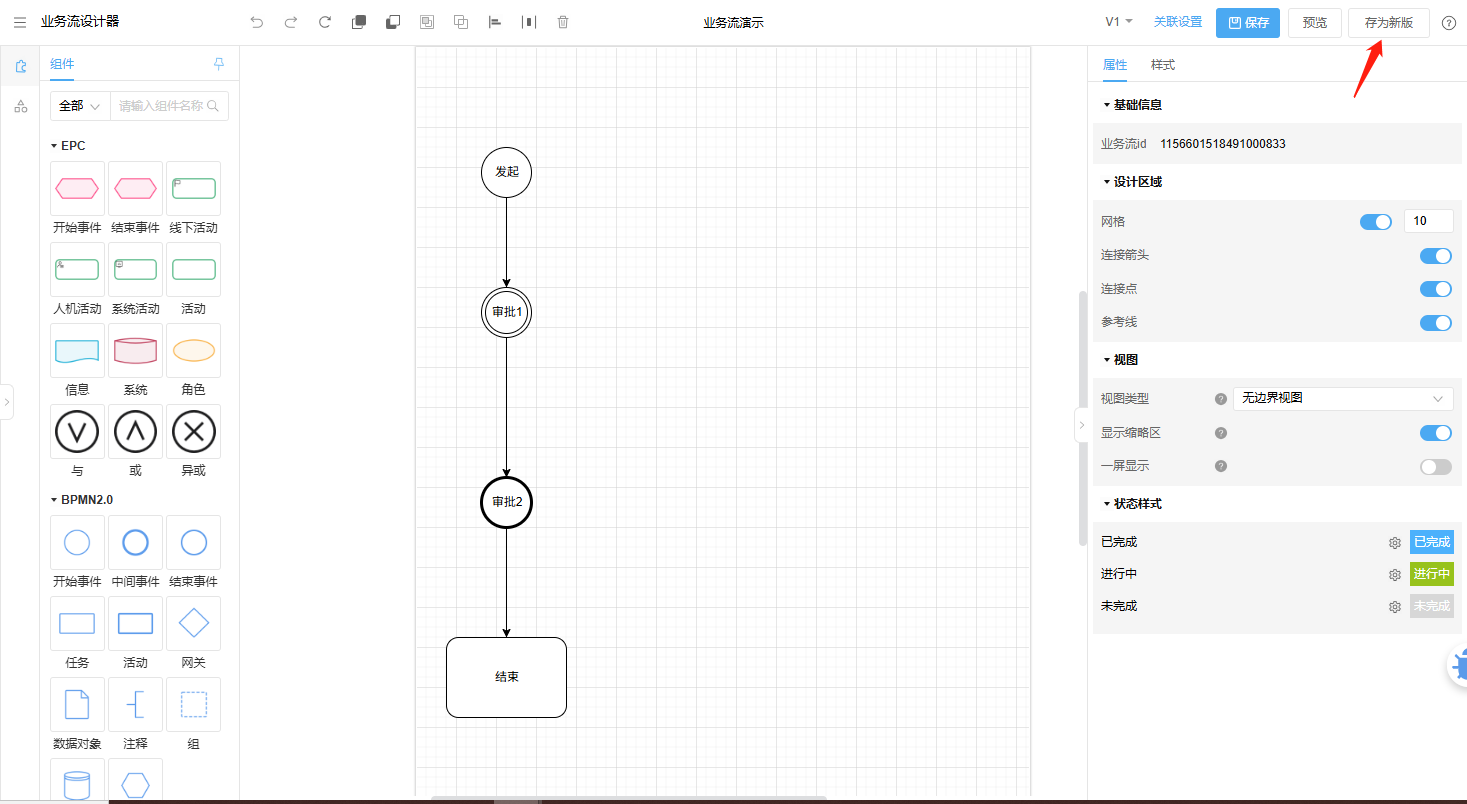Viewport: 1467px width, 804px height.
Task: Select the 注释 bracket component
Action: (135, 704)
